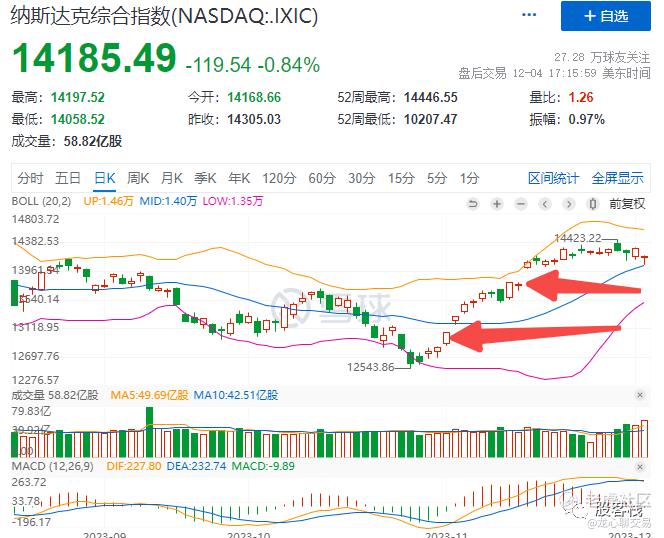Click current price 14185.49
Screen dimensions: 664x538
pyautogui.click(x=94, y=58)
